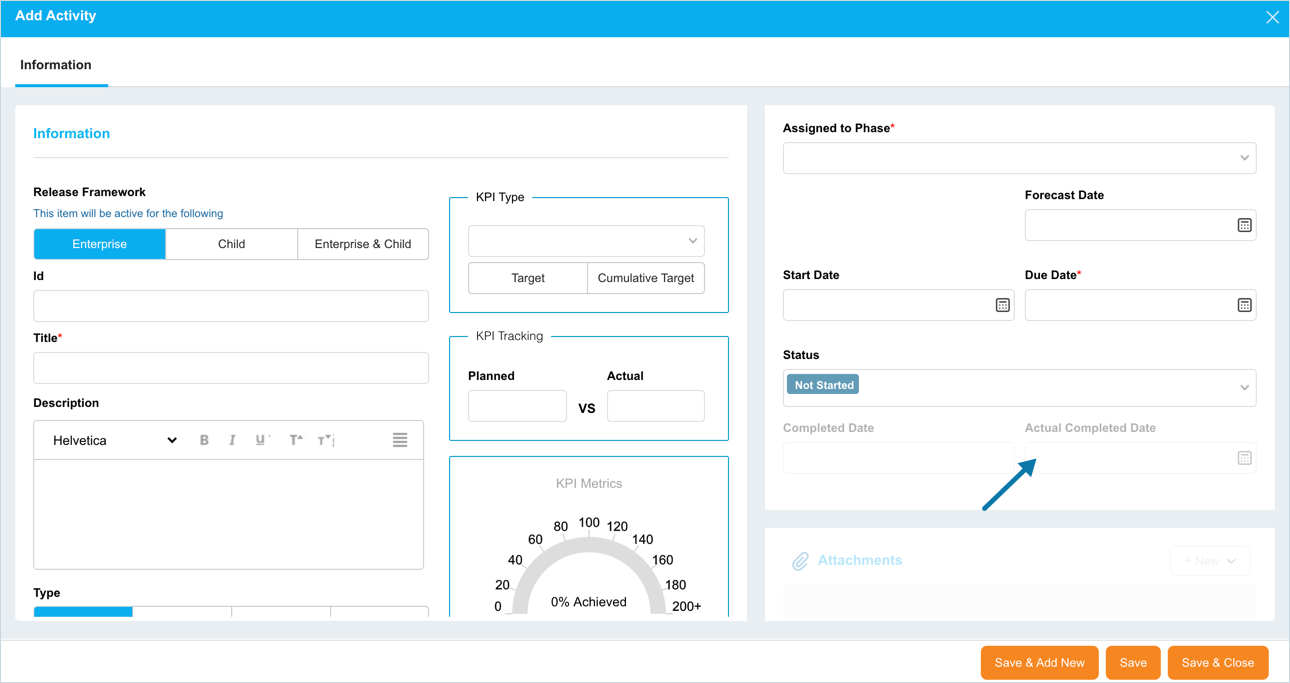1290x683 pixels.
Task: Click the Save & Add New button
Action: (1039, 663)
